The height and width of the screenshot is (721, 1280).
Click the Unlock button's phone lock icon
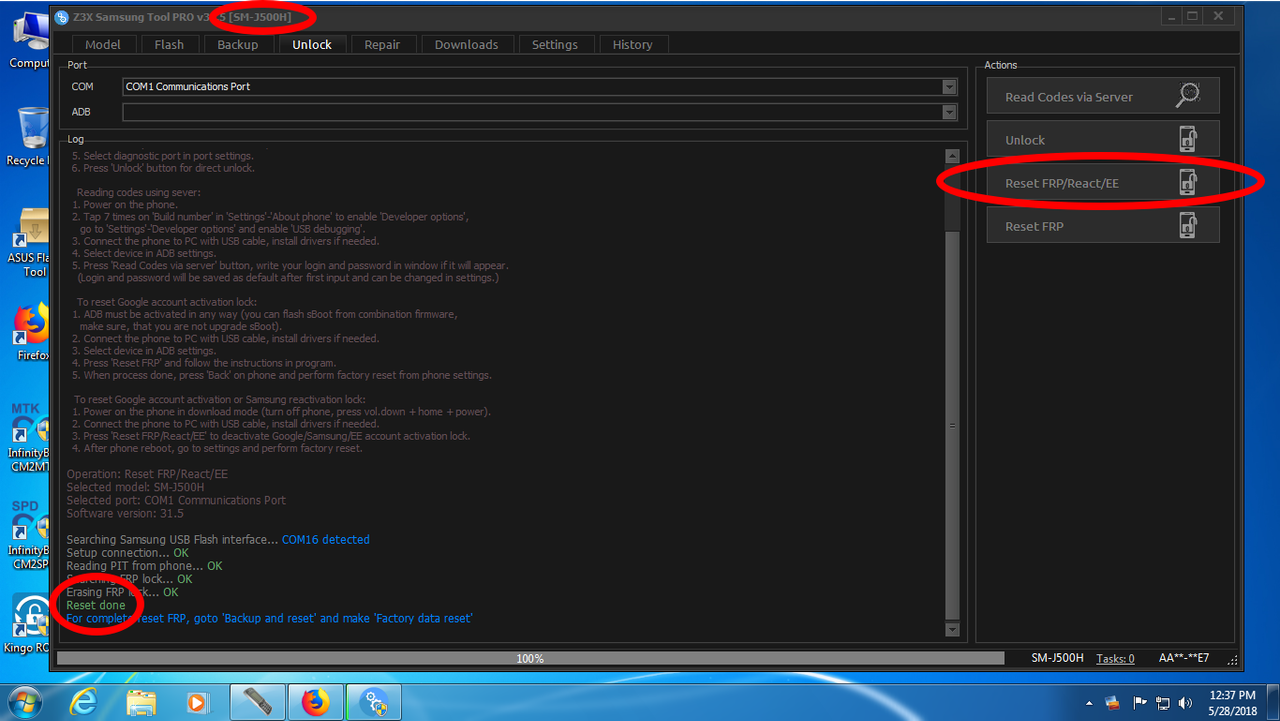tap(1188, 139)
